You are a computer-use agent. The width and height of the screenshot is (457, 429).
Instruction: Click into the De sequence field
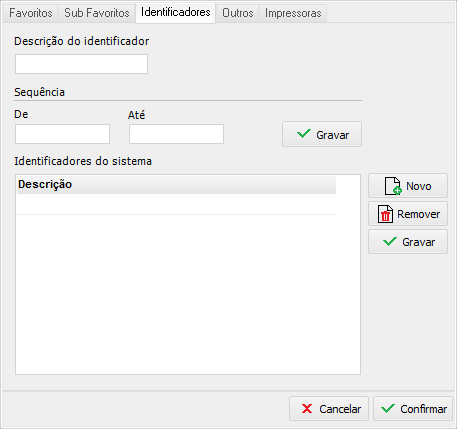62,134
